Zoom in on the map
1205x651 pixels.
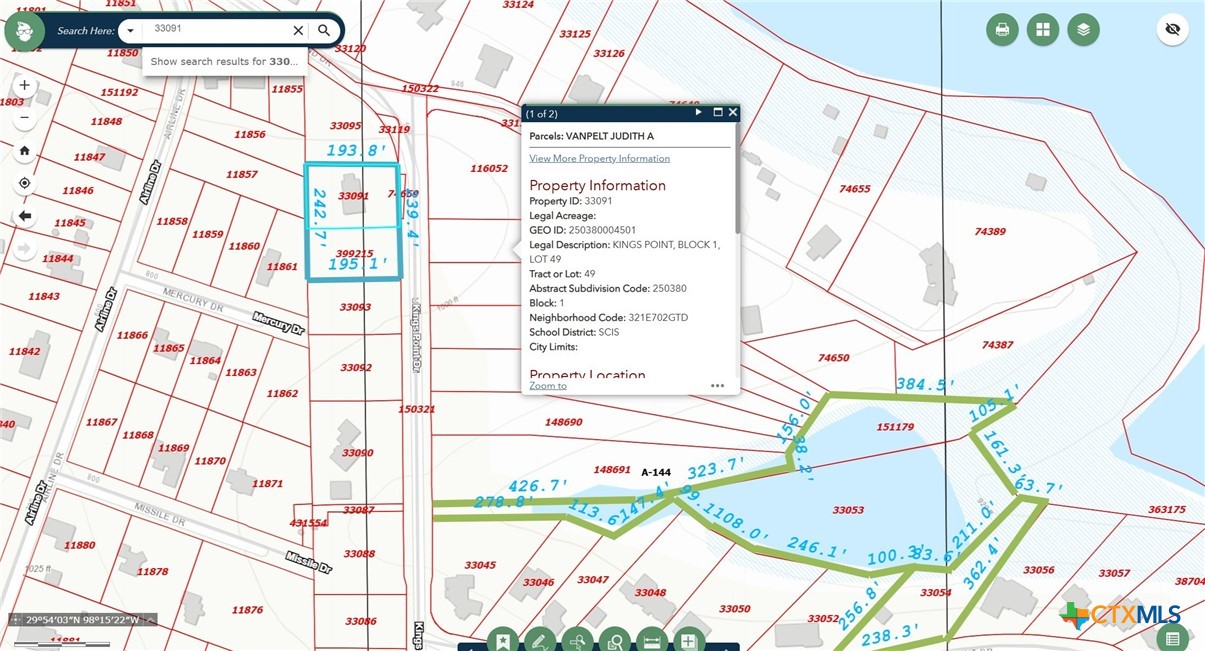(25, 86)
